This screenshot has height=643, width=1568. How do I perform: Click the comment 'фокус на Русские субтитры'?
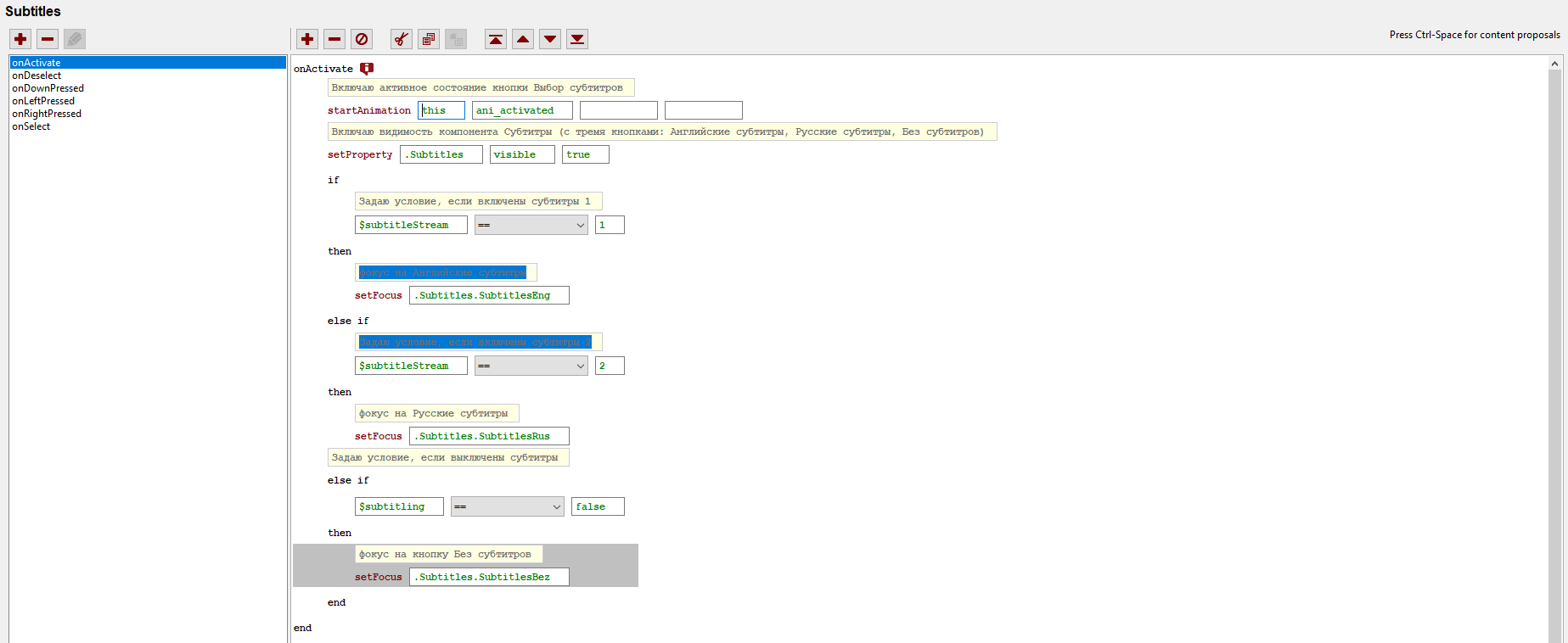pyautogui.click(x=436, y=413)
